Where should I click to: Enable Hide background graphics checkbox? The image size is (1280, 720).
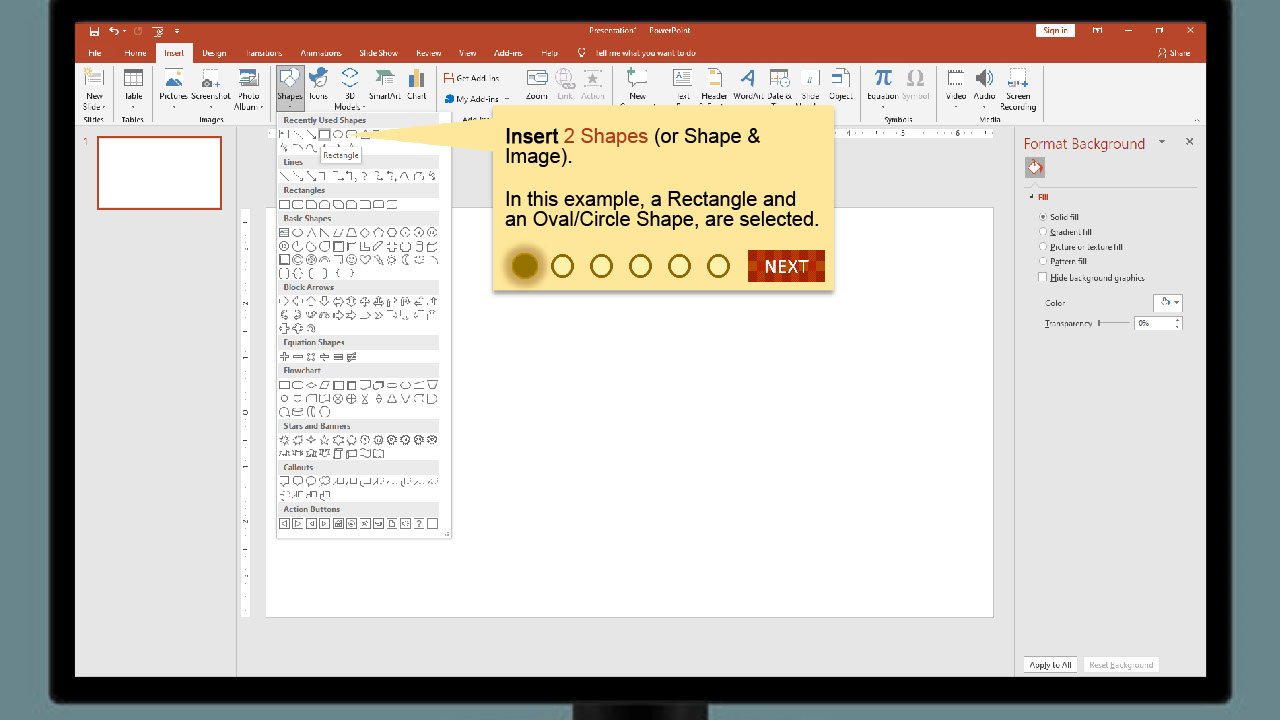1044,278
